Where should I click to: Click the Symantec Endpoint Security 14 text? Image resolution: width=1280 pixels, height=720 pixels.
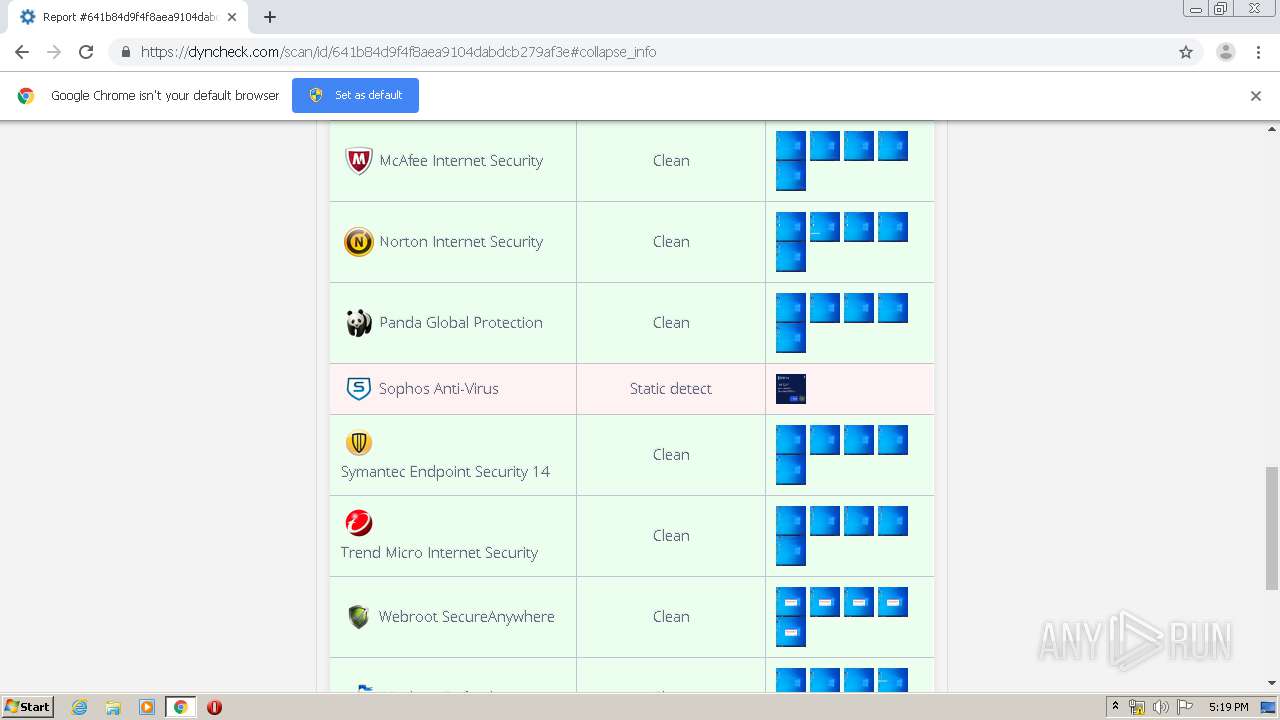(x=445, y=472)
